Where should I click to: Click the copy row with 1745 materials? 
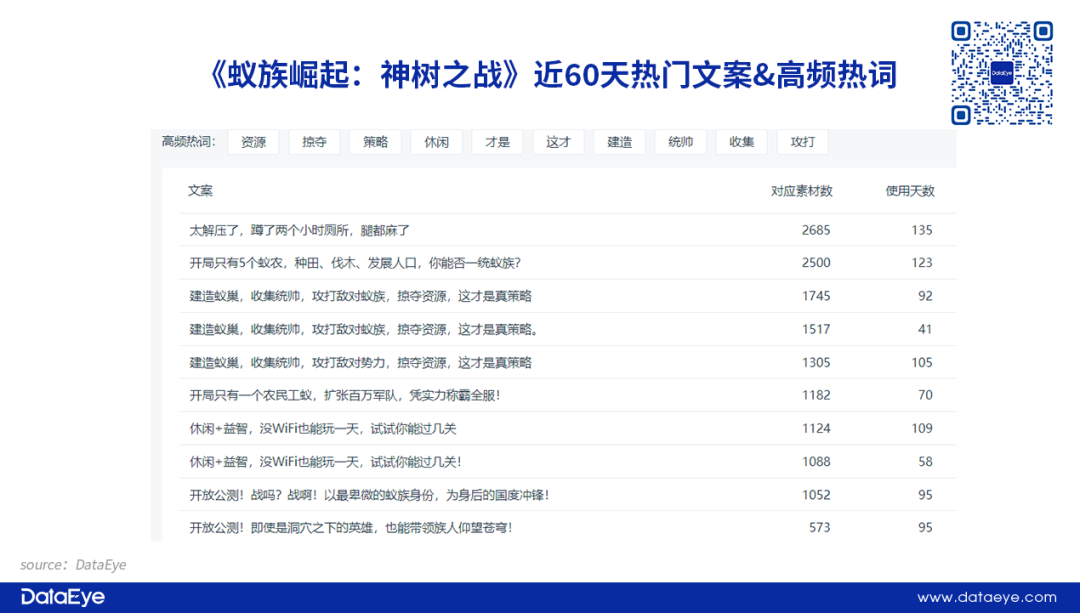[568, 296]
